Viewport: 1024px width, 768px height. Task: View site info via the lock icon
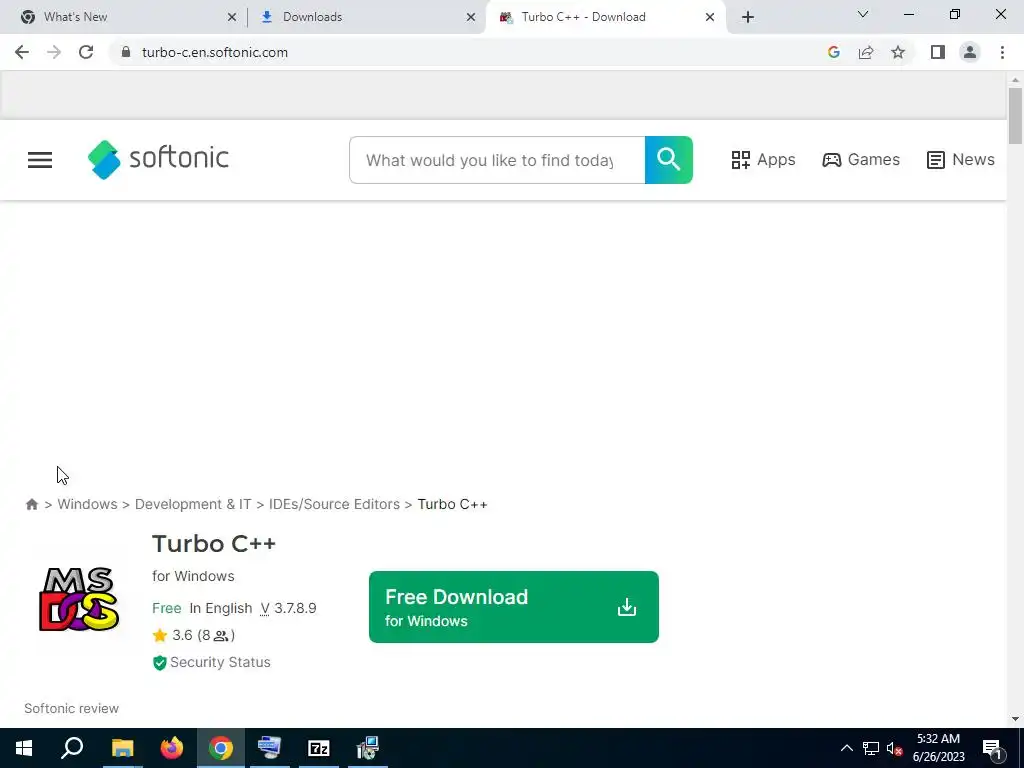[x=126, y=52]
